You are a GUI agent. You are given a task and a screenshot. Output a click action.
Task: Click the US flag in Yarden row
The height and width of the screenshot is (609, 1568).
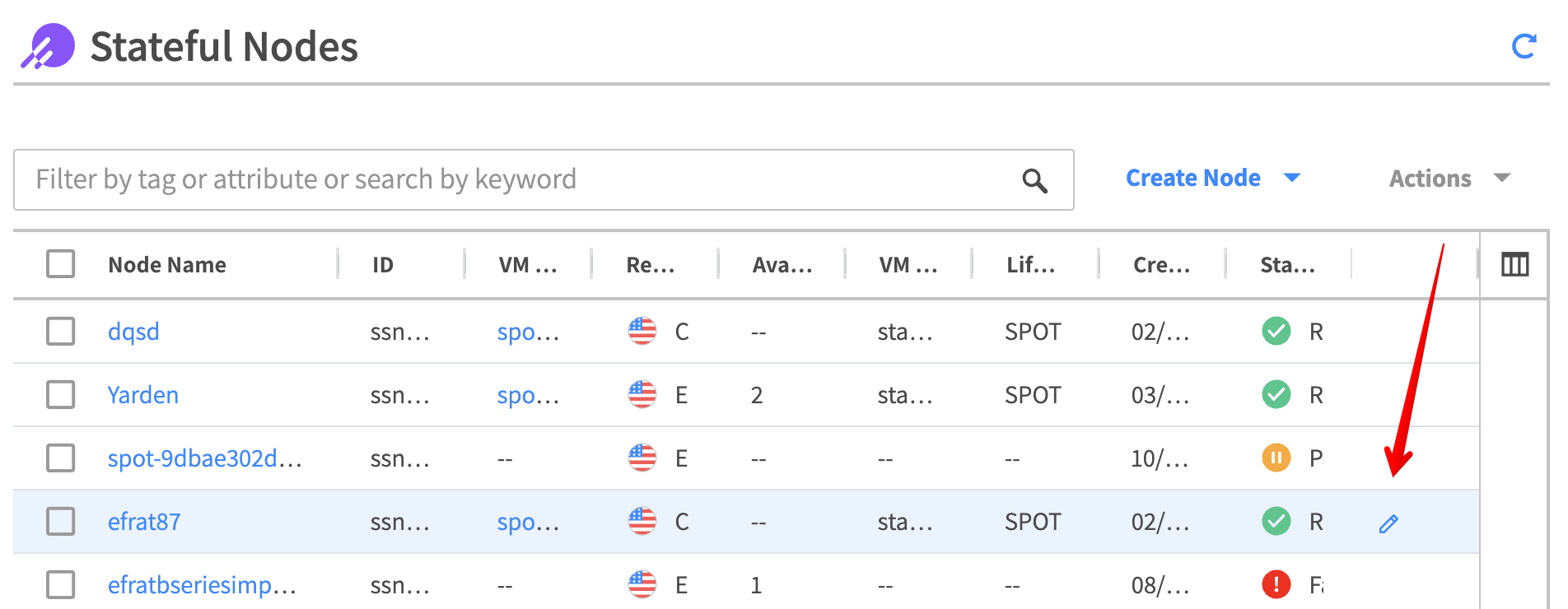point(642,395)
